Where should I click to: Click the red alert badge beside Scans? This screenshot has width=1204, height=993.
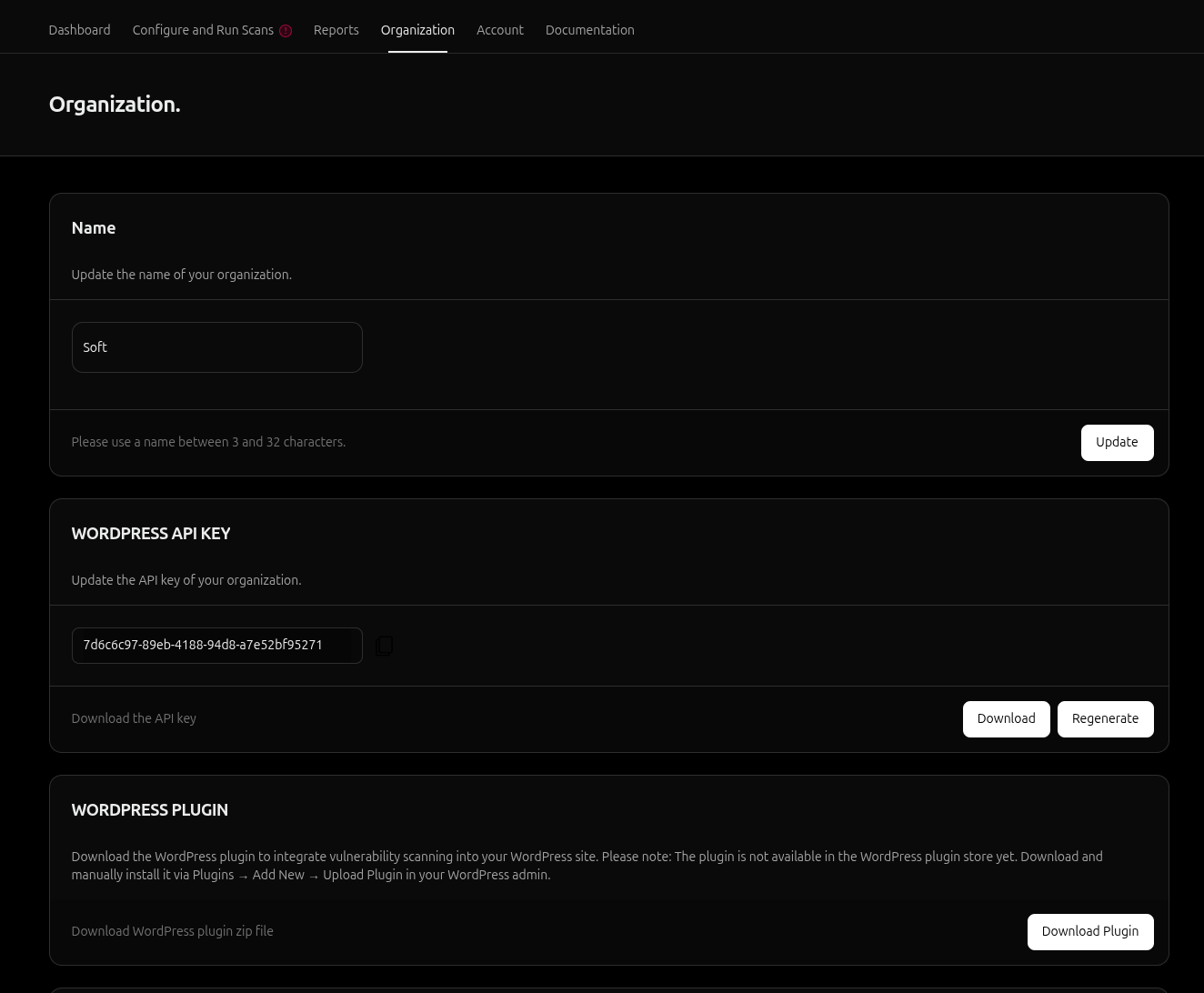(x=286, y=31)
